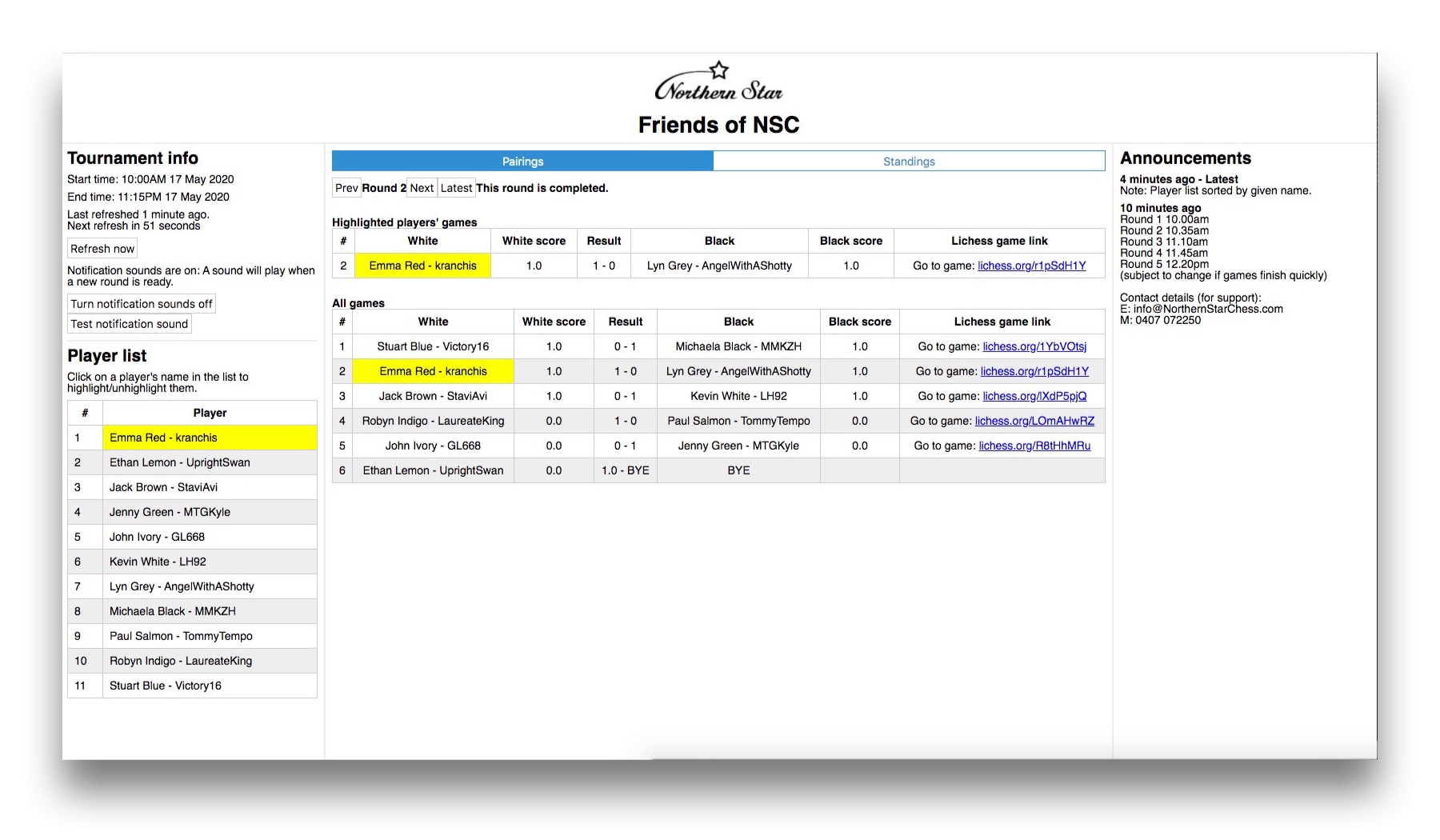The width and height of the screenshot is (1440, 840).
Task: Select the Pairings tab
Action: [522, 161]
